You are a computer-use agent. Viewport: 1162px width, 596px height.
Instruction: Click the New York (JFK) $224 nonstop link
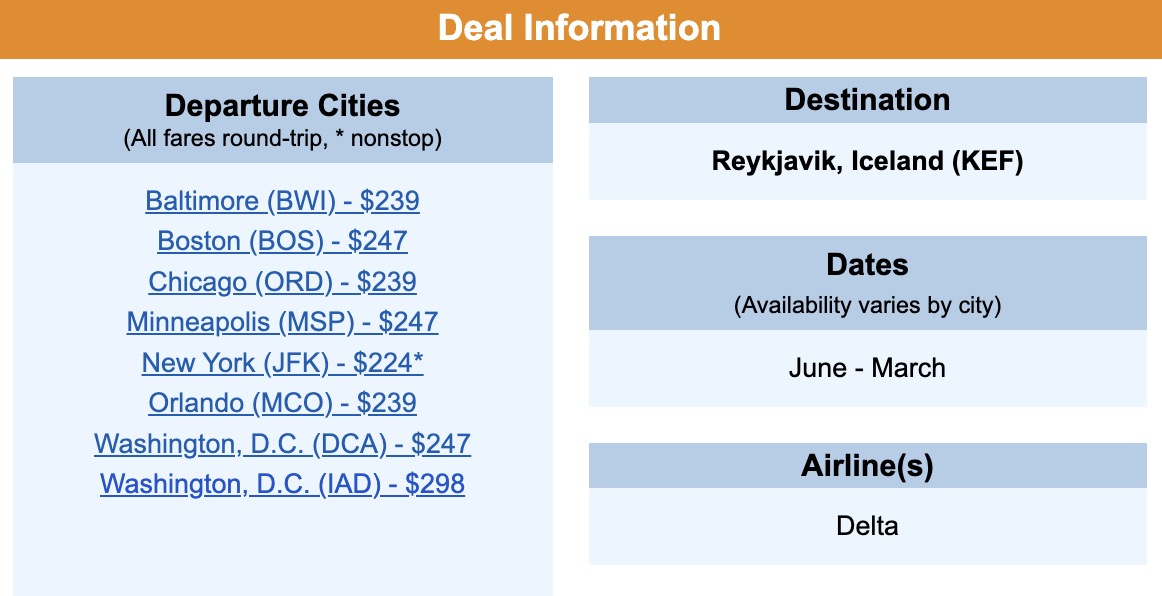pos(282,362)
